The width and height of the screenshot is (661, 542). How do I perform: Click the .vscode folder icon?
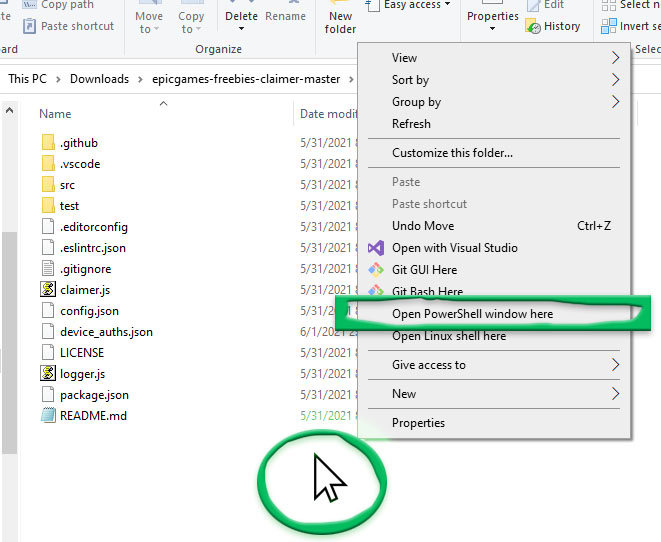click(48, 164)
